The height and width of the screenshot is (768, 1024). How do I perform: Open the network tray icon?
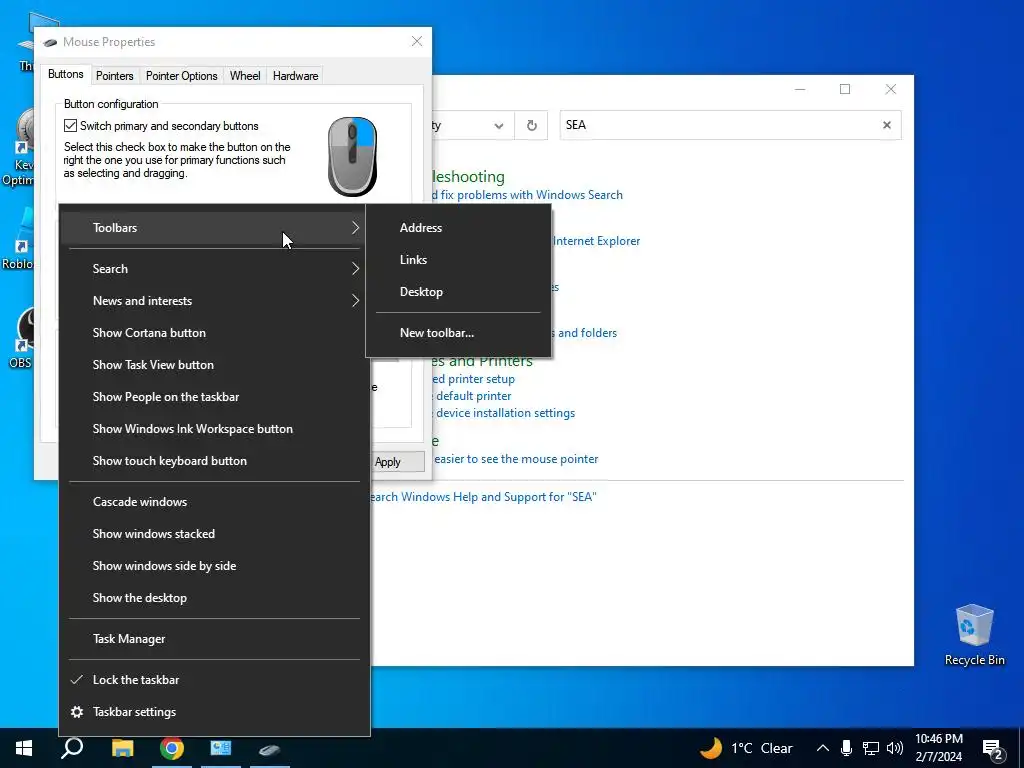(x=871, y=748)
